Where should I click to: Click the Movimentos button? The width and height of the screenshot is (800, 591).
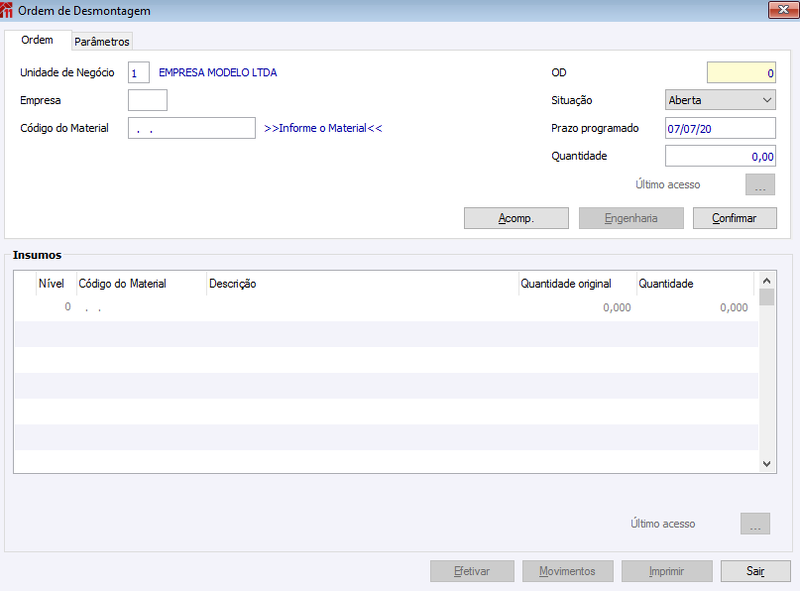tap(567, 571)
